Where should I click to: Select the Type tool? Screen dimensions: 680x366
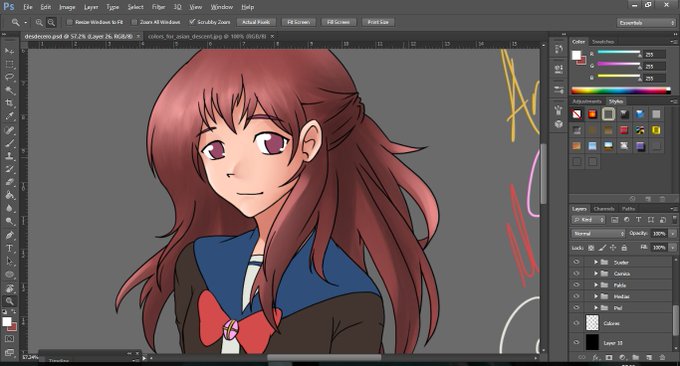pyautogui.click(x=9, y=248)
